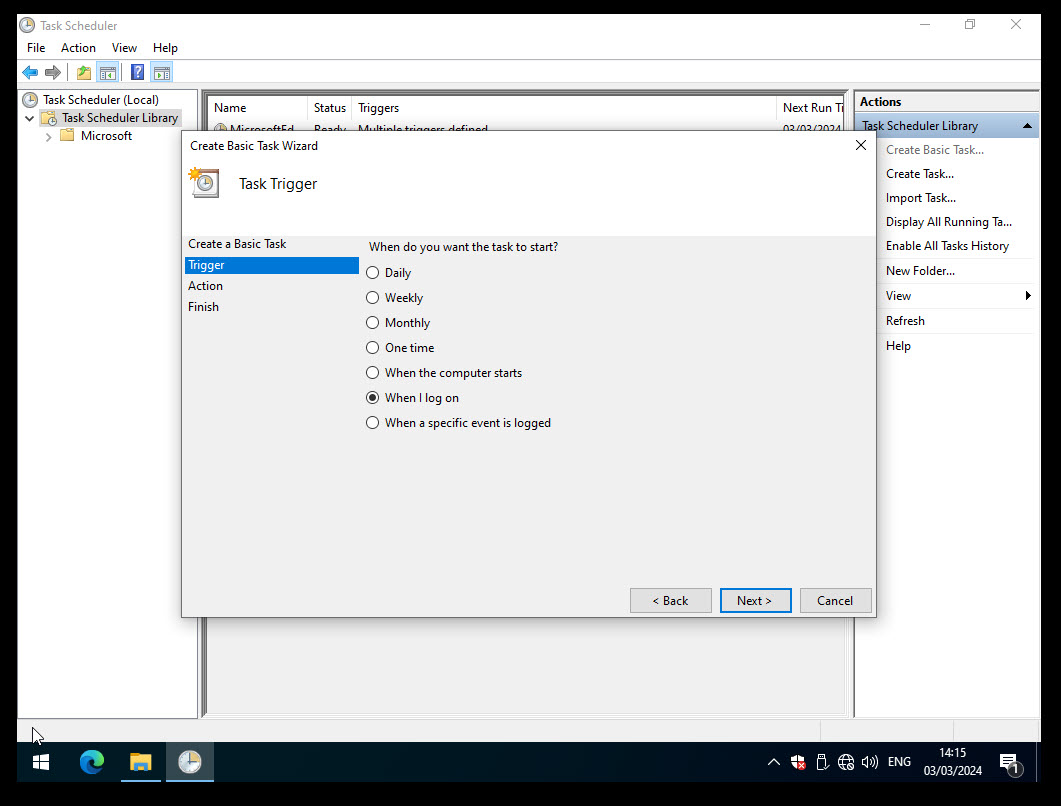This screenshot has height=806, width=1061.
Task: Open the File menu
Action: tap(35, 47)
